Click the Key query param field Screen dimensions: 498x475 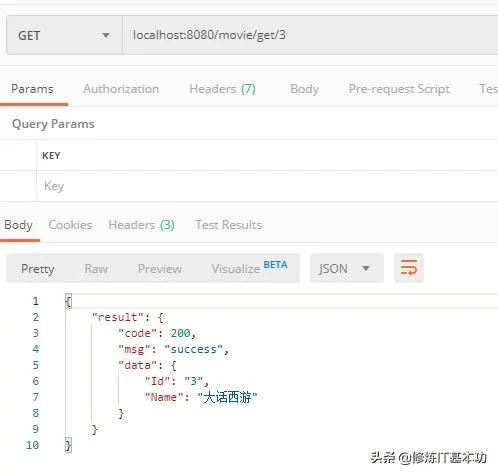[x=267, y=186]
